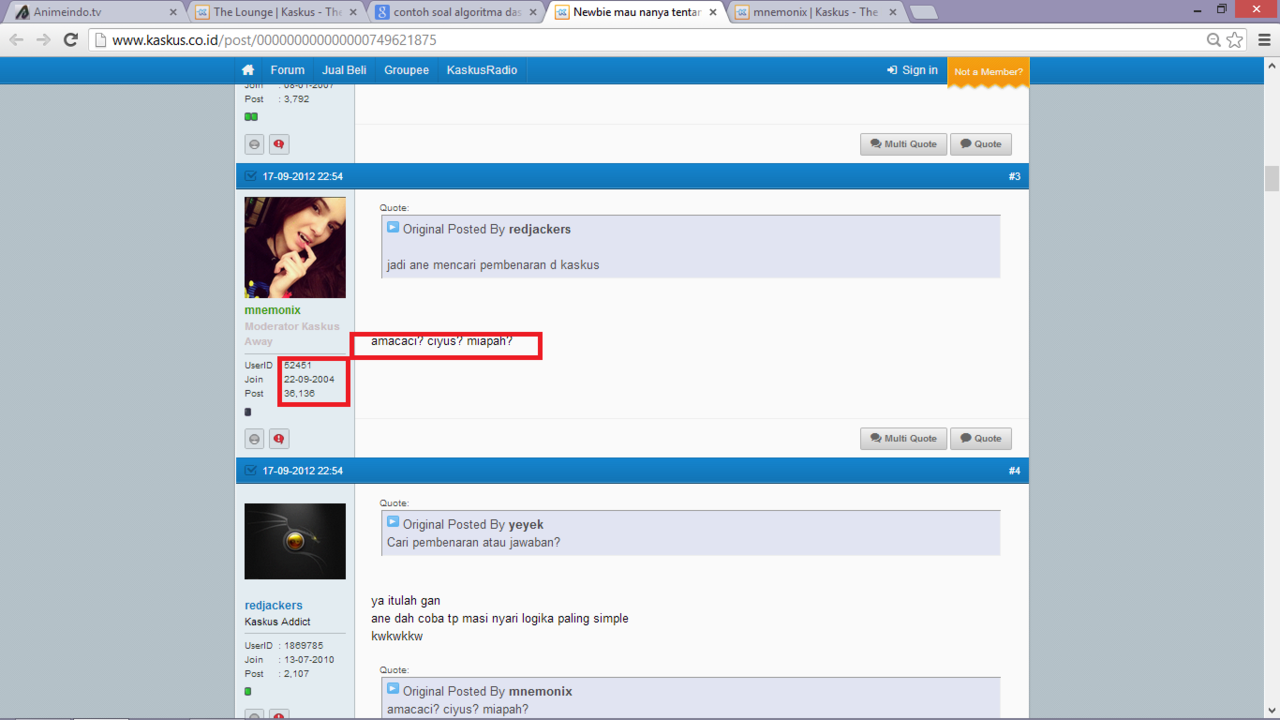Tick the select box on post #4 header
The width and height of the screenshot is (1280, 720).
250,470
